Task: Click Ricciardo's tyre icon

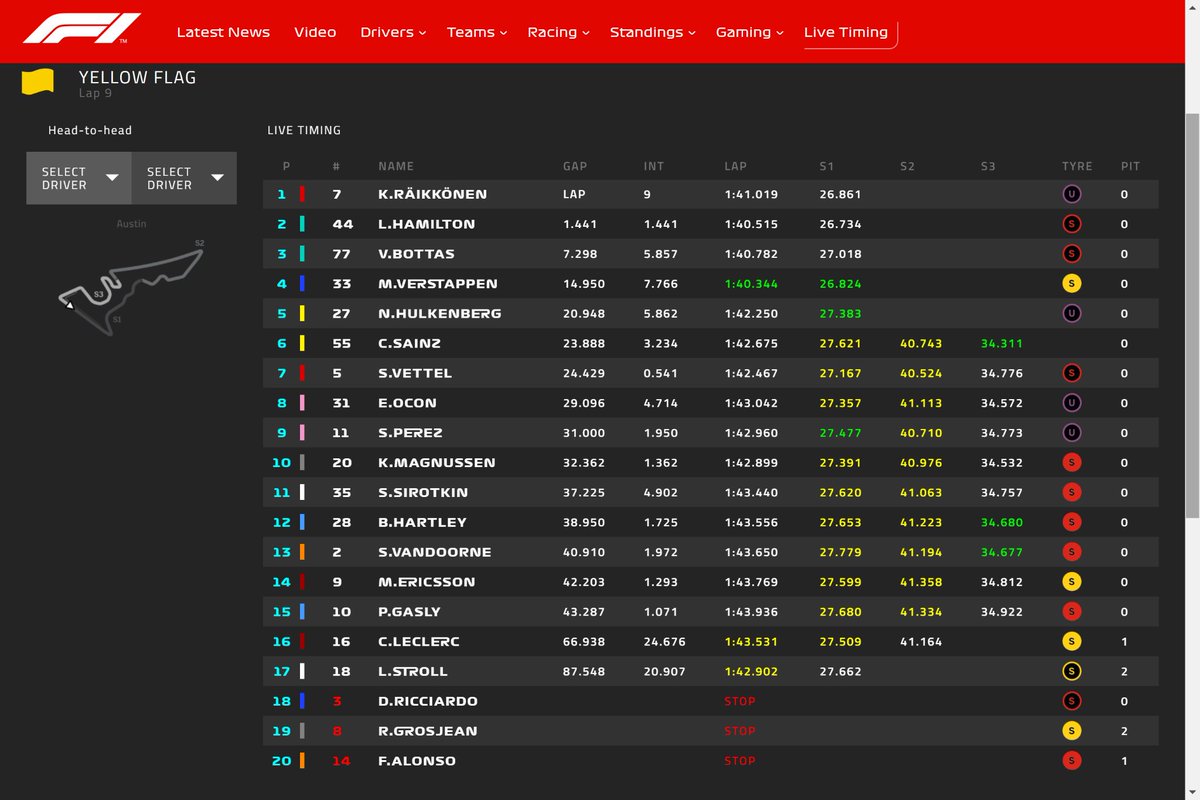Action: click(x=1071, y=701)
